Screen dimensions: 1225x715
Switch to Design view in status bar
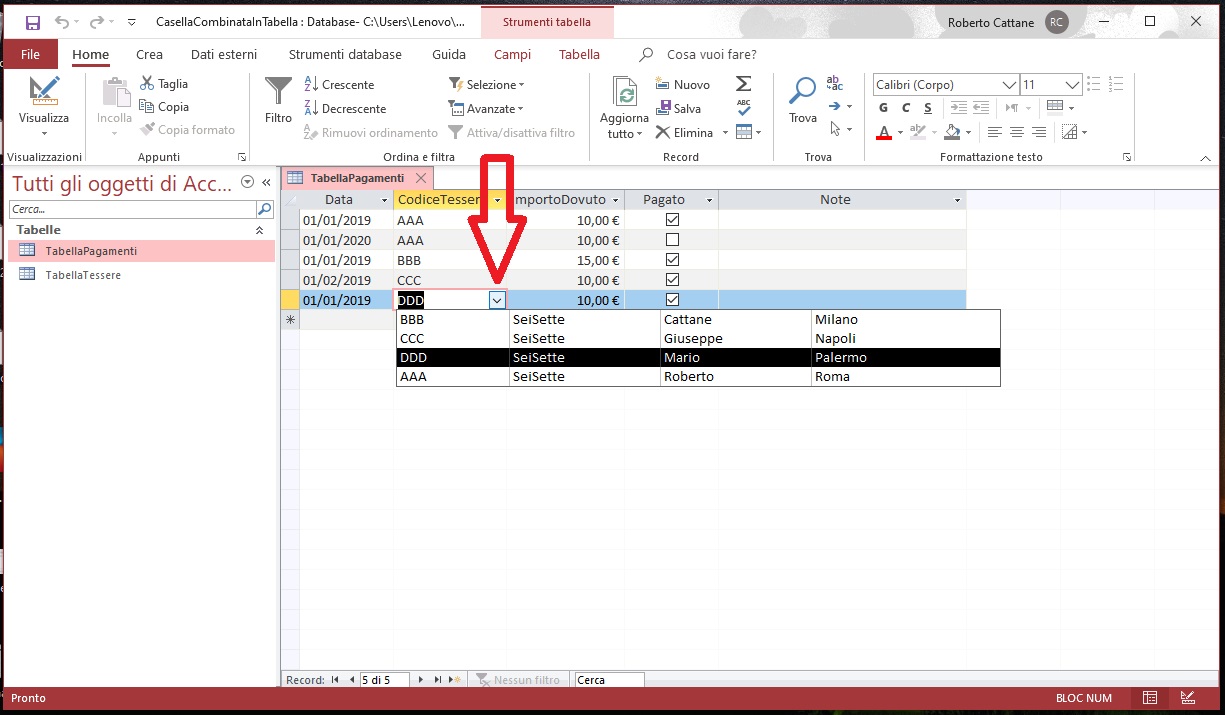(x=1187, y=698)
